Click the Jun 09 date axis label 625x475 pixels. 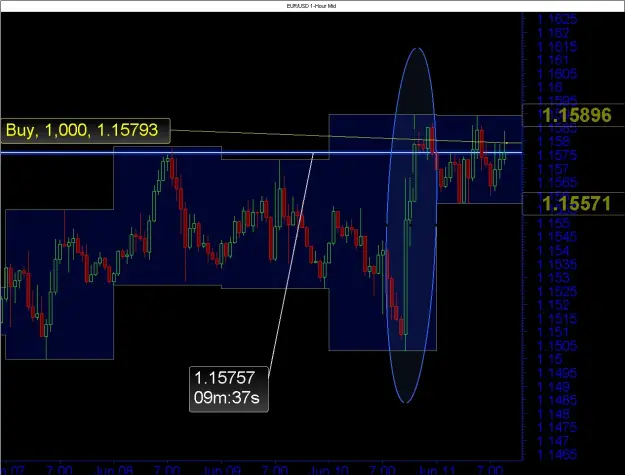click(221, 470)
